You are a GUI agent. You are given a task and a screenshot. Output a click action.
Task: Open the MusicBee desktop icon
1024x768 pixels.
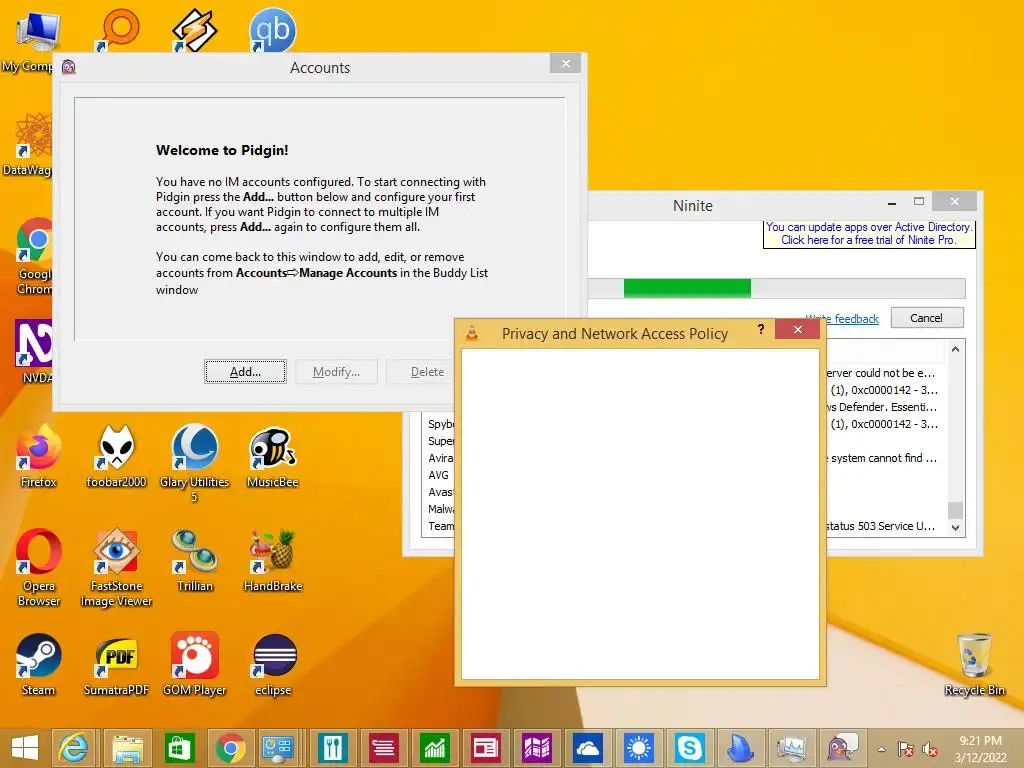pyautogui.click(x=273, y=456)
